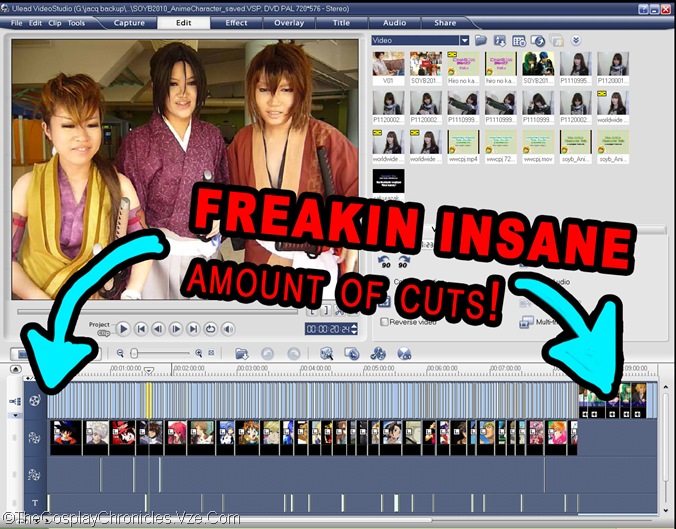Viewport: 676px width, 529px height.
Task: Open the load video folder icon
Action: pos(481,41)
